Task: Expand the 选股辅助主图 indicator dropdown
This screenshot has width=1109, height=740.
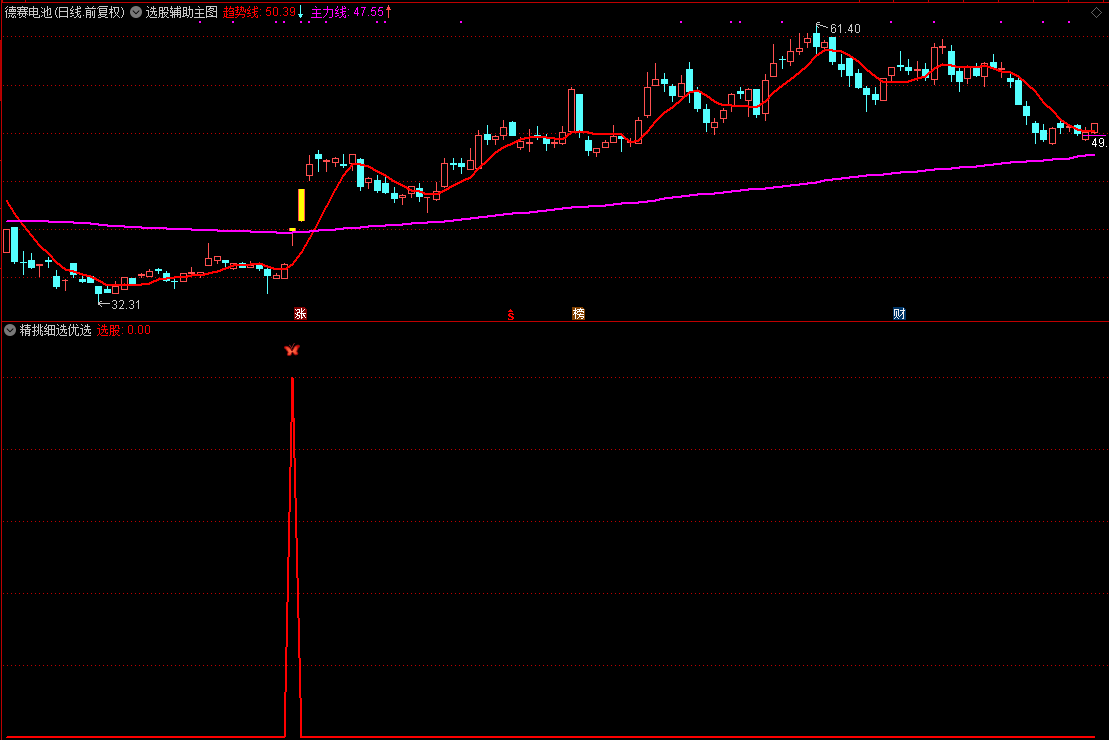Action: 136,13
